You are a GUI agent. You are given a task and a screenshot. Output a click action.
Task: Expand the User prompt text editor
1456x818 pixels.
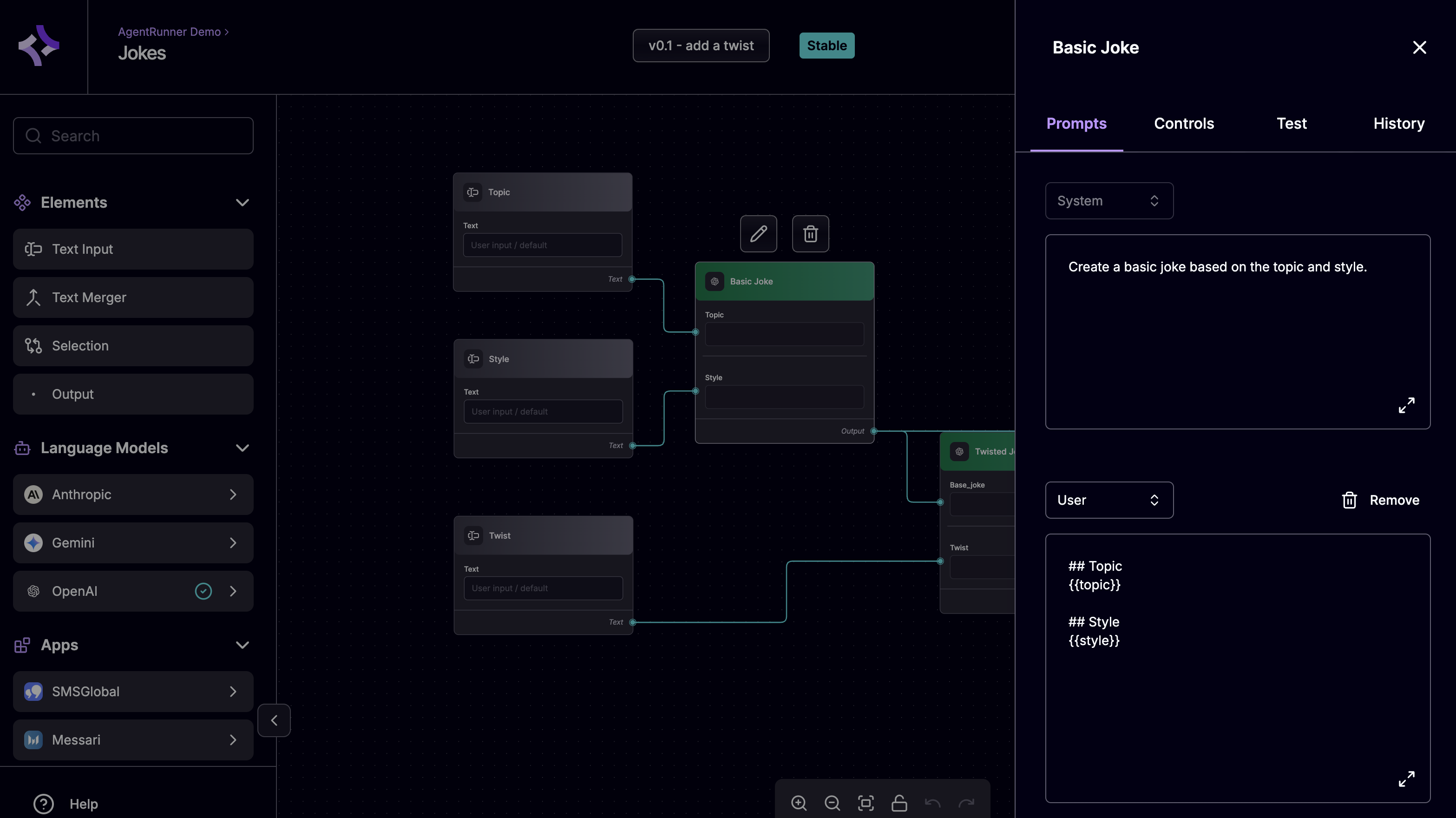[x=1406, y=778]
